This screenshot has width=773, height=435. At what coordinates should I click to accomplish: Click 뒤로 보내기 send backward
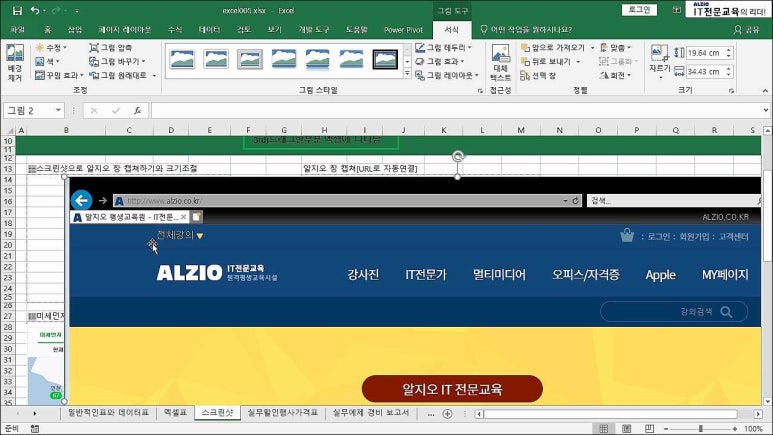(545, 62)
